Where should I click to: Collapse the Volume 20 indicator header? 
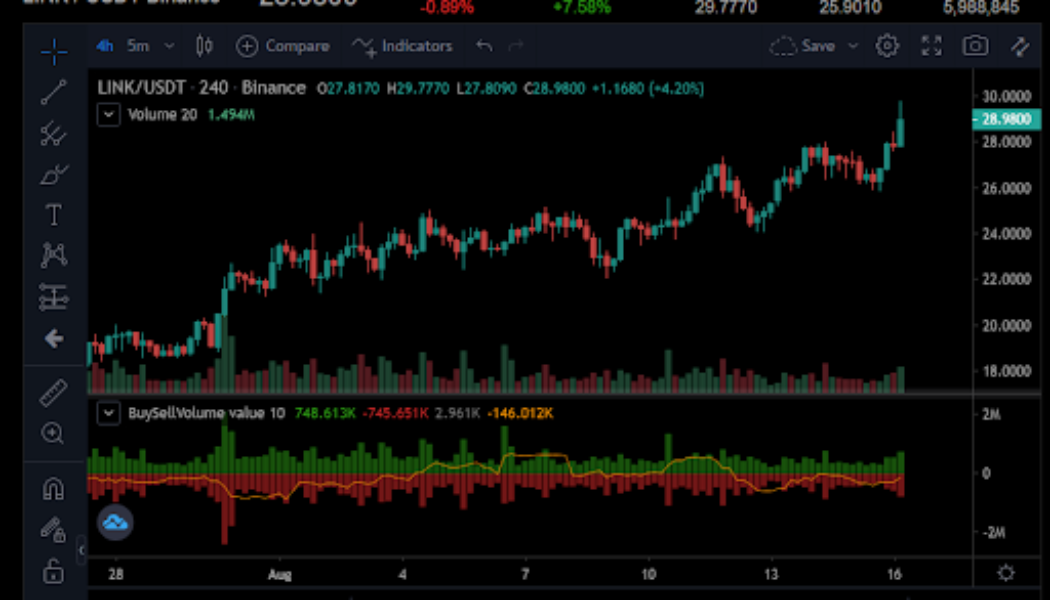click(x=108, y=114)
